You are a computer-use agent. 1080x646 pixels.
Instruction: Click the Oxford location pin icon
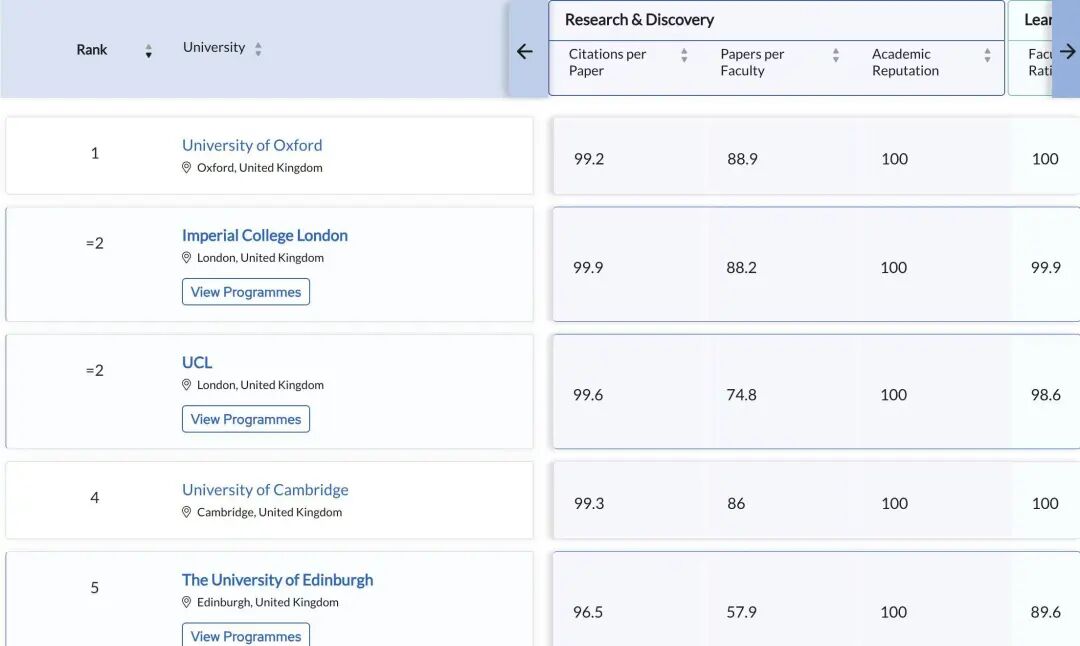[x=186, y=168]
